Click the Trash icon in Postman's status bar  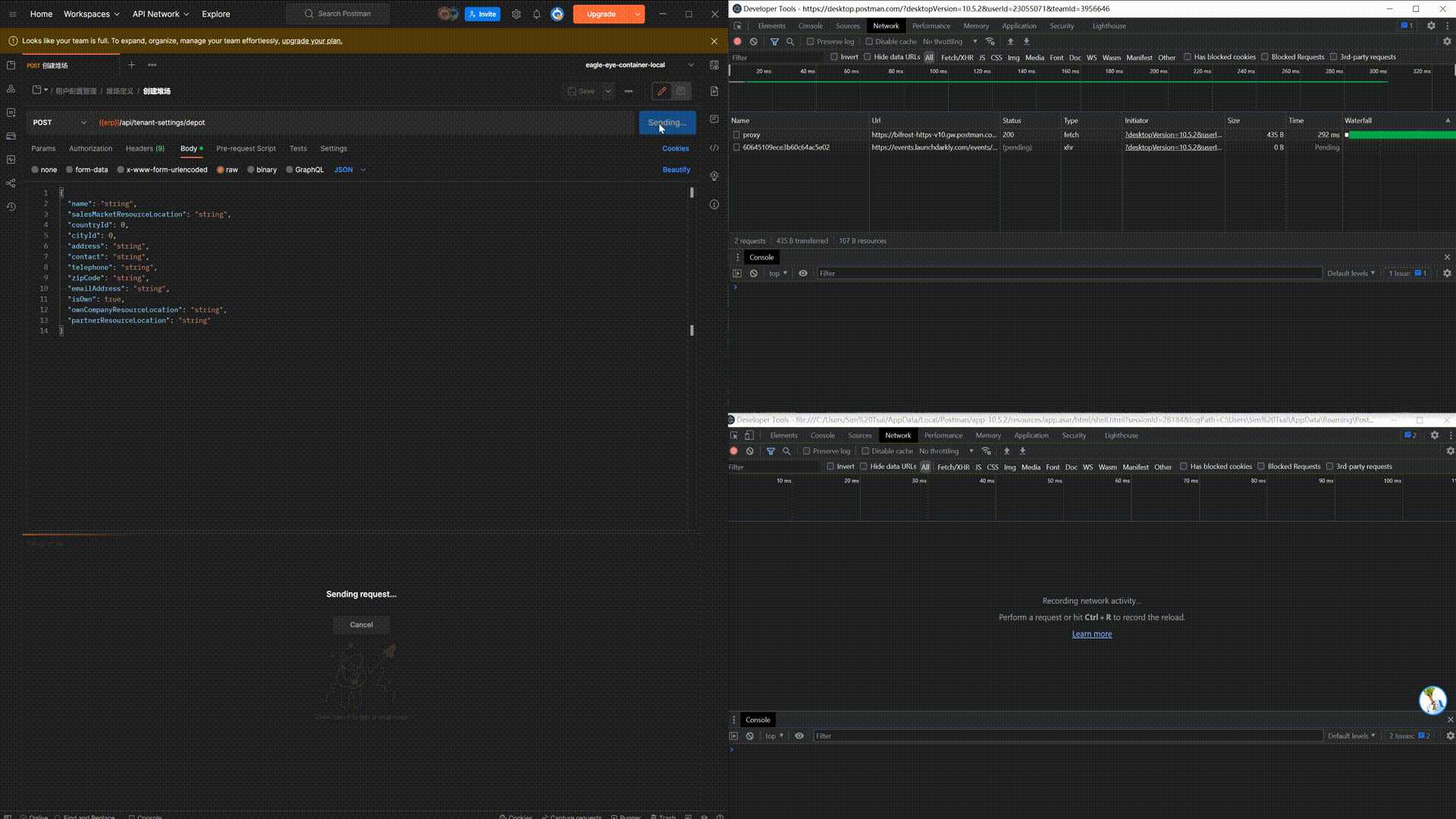pyautogui.click(x=664, y=817)
